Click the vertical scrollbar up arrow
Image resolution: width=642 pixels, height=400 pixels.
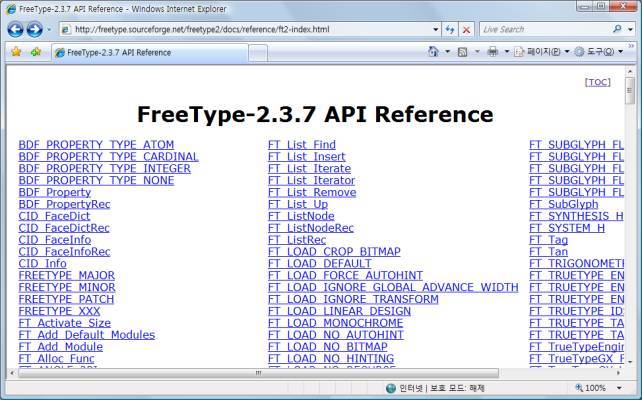click(630, 71)
